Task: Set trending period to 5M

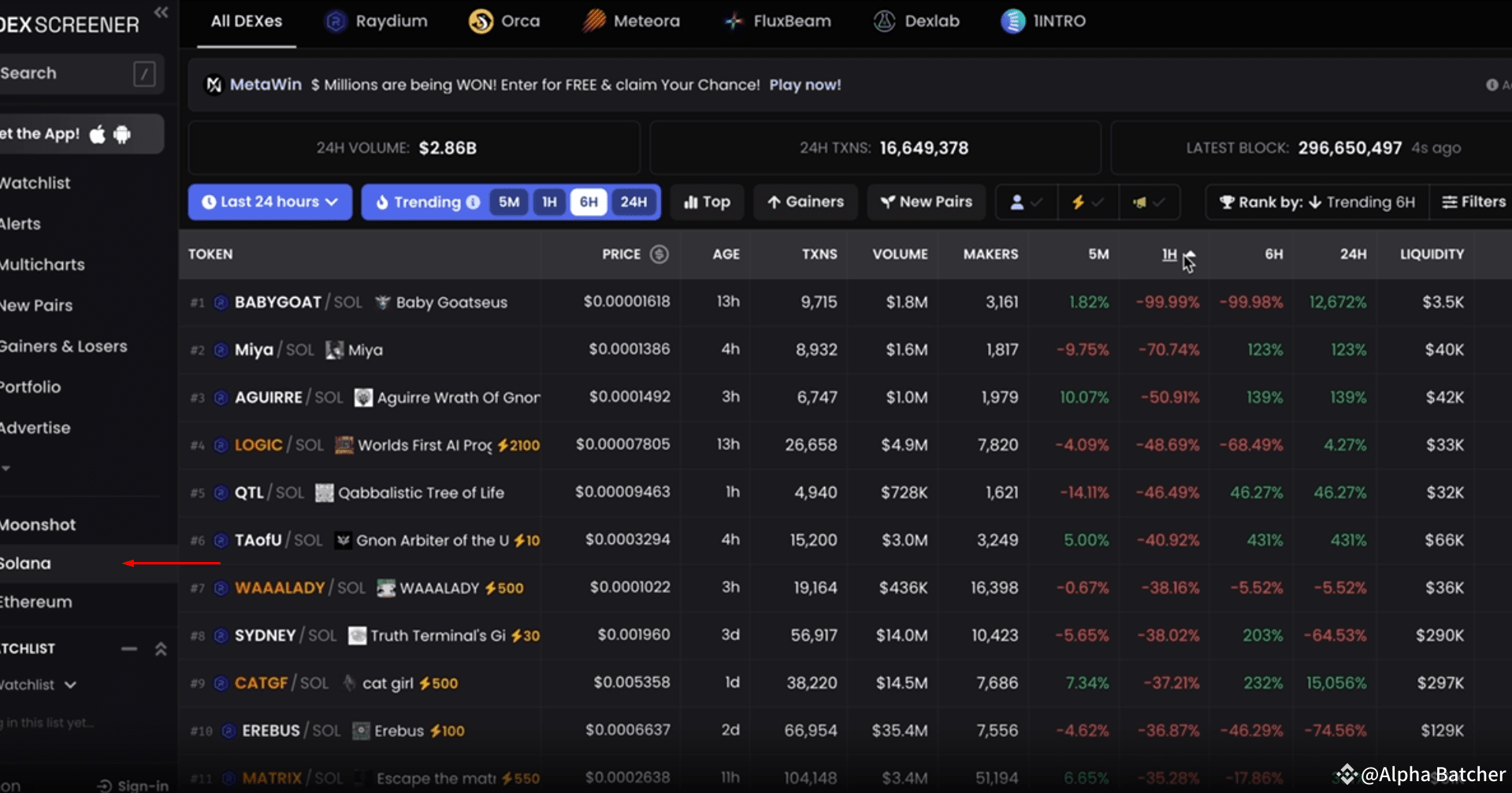Action: [x=509, y=202]
